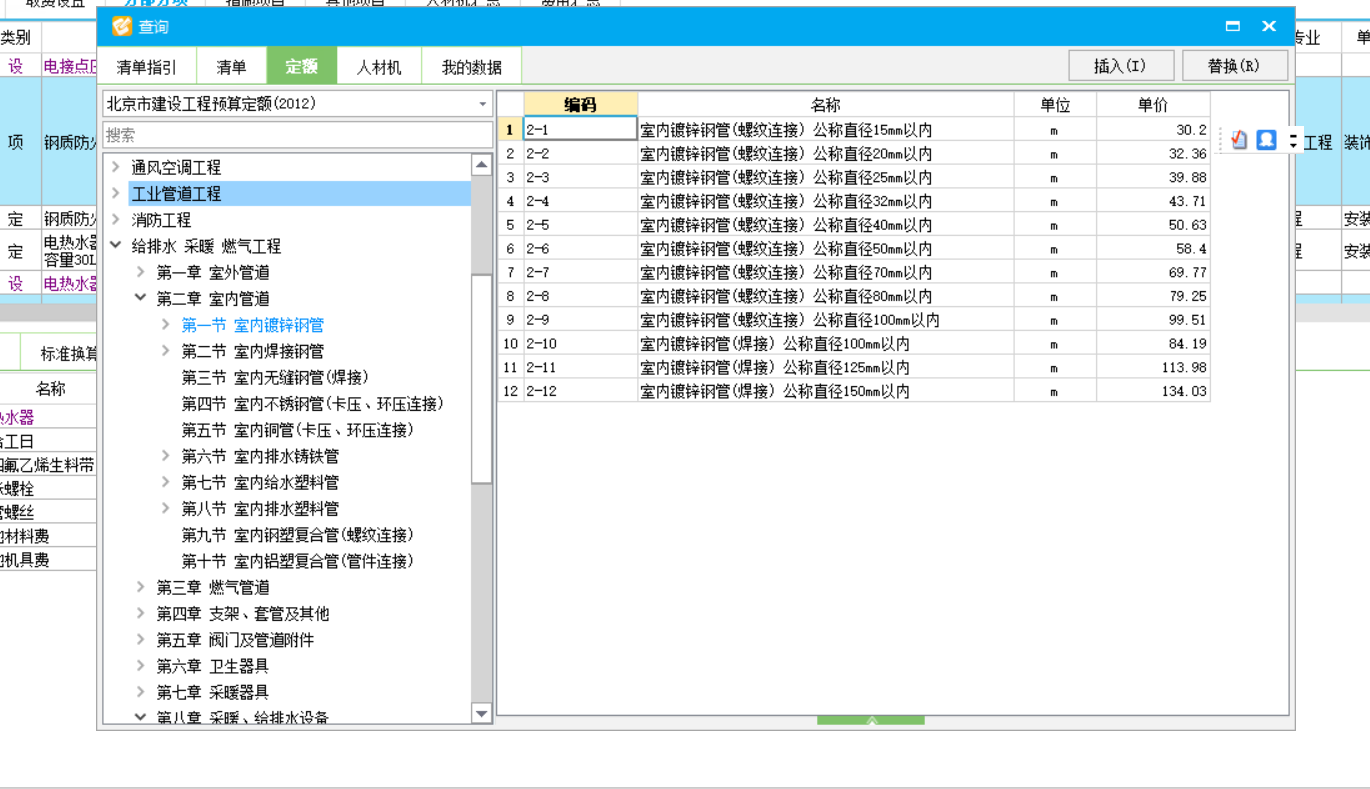Select the 定额 tab
Viewport: 1370px width, 789px height.
click(x=301, y=67)
